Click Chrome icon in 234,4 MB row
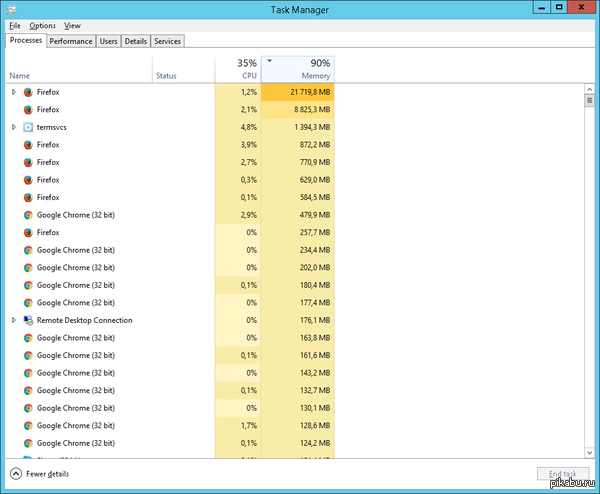This screenshot has width=600, height=494. click(x=28, y=250)
